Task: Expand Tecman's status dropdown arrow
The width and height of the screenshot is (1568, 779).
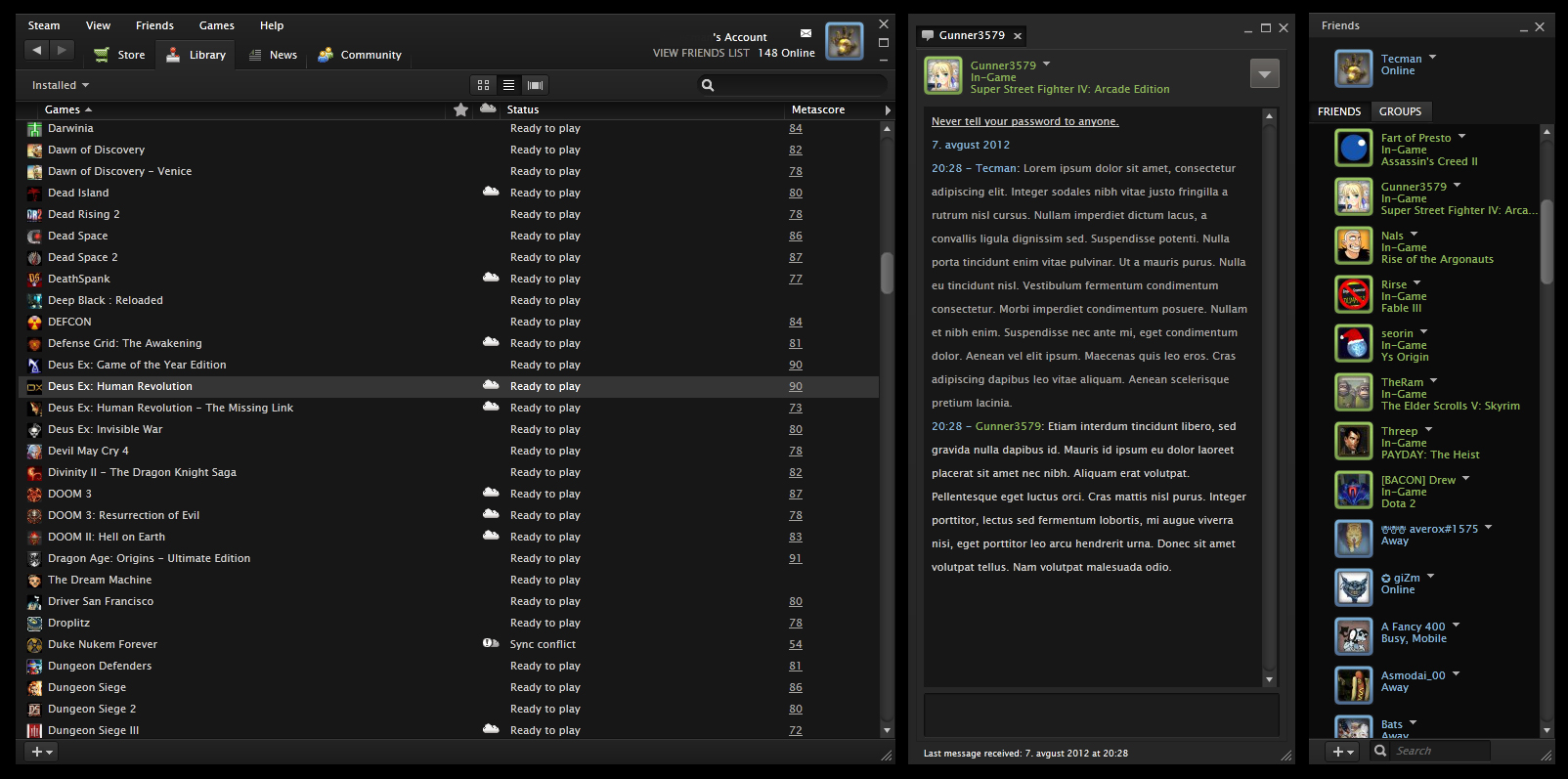Action: 1432,58
